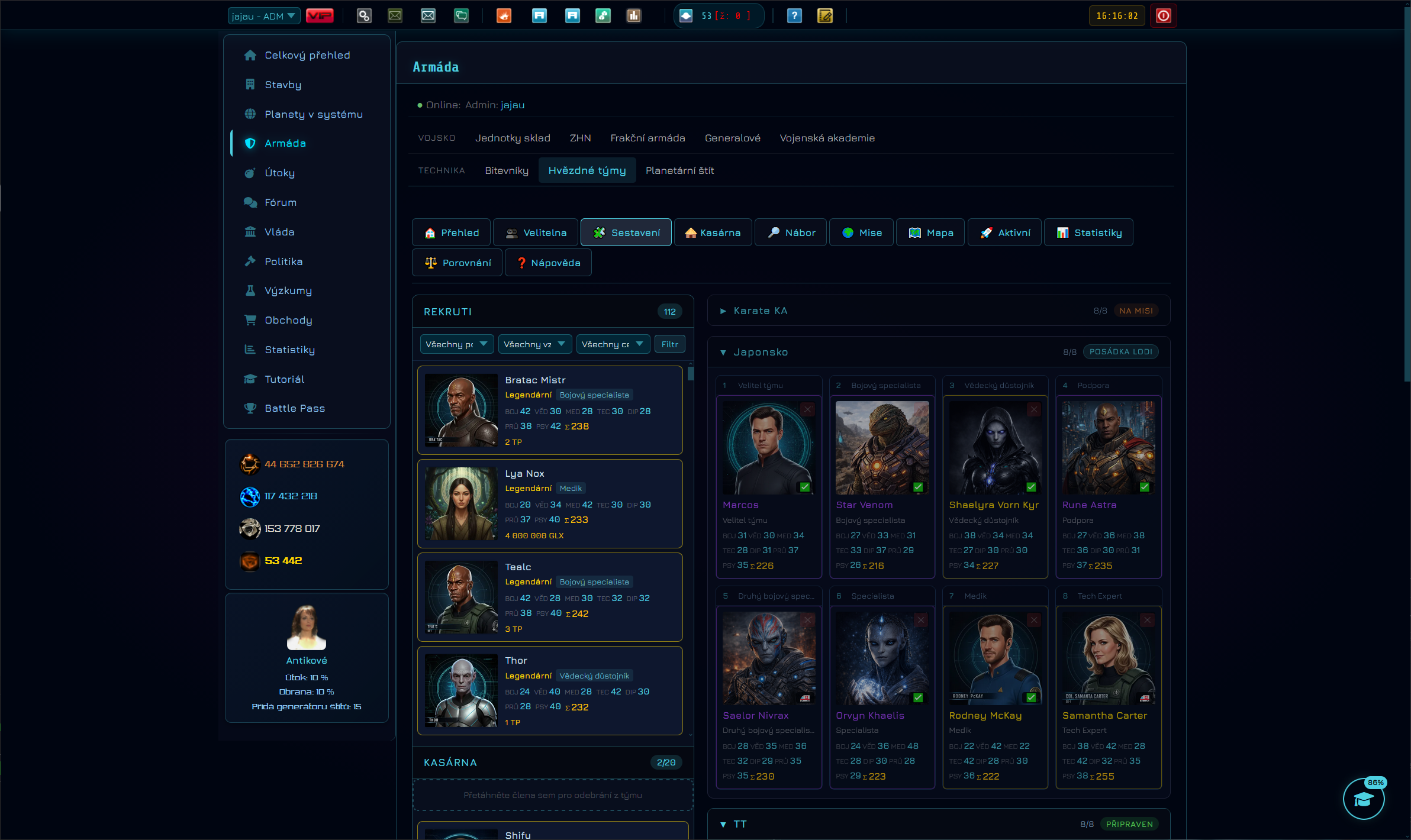Toggle green checkbox on Rodney McKay card

point(1031,697)
